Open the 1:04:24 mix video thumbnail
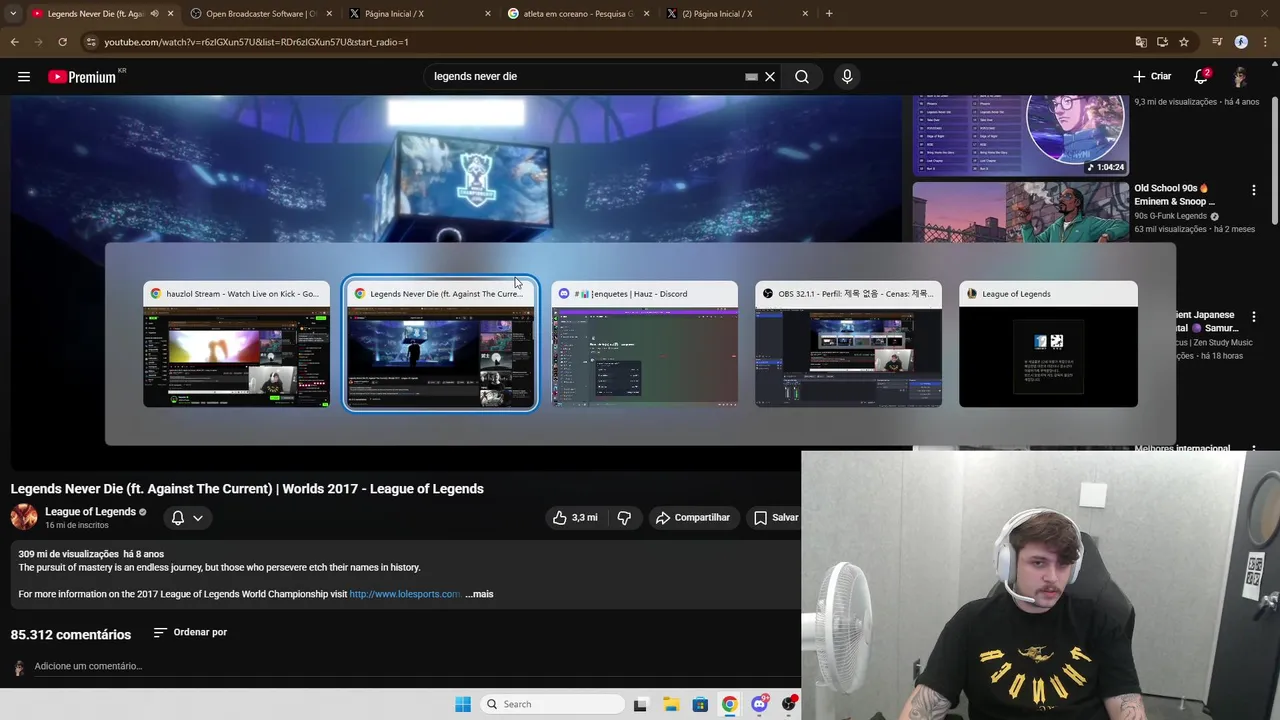The image size is (1280, 720). [x=1020, y=136]
